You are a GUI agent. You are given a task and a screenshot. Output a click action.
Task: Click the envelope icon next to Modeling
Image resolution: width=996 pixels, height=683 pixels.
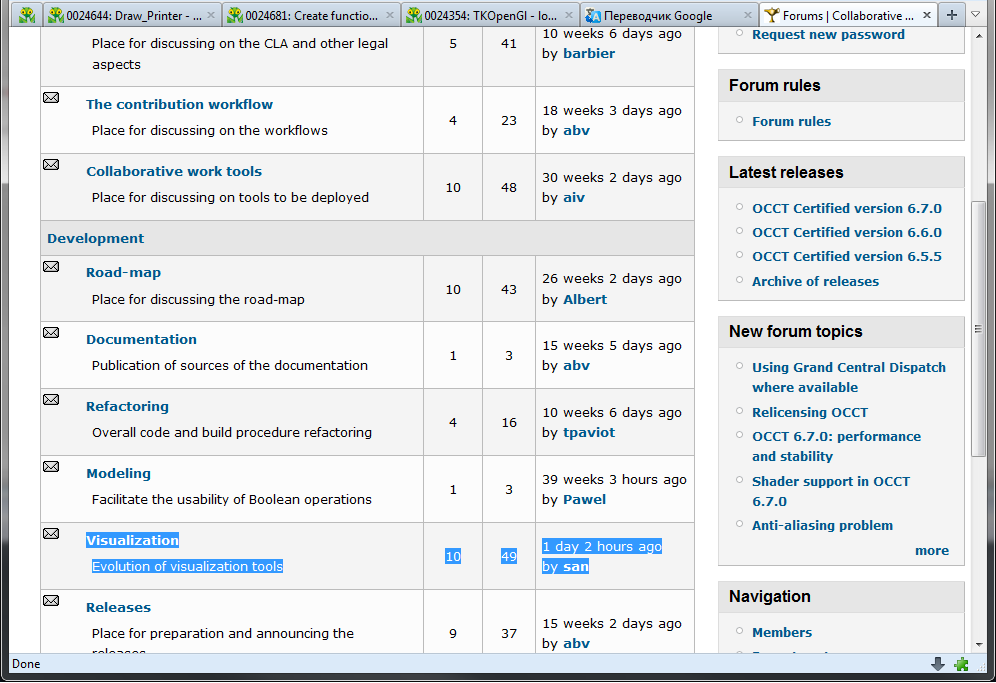click(51, 467)
